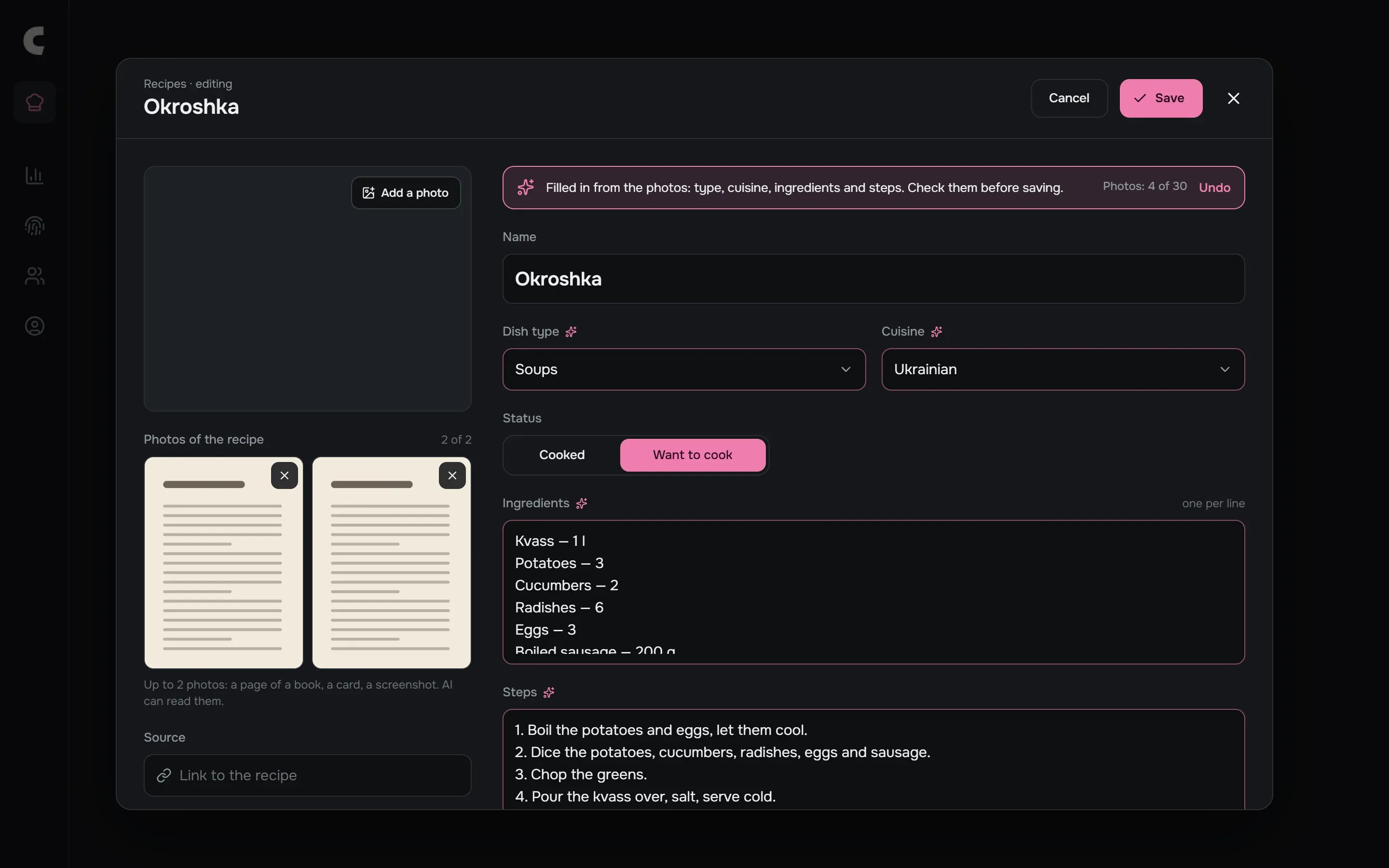Click inside the Steps text area
This screenshot has height=868, width=1389.
(x=873, y=759)
